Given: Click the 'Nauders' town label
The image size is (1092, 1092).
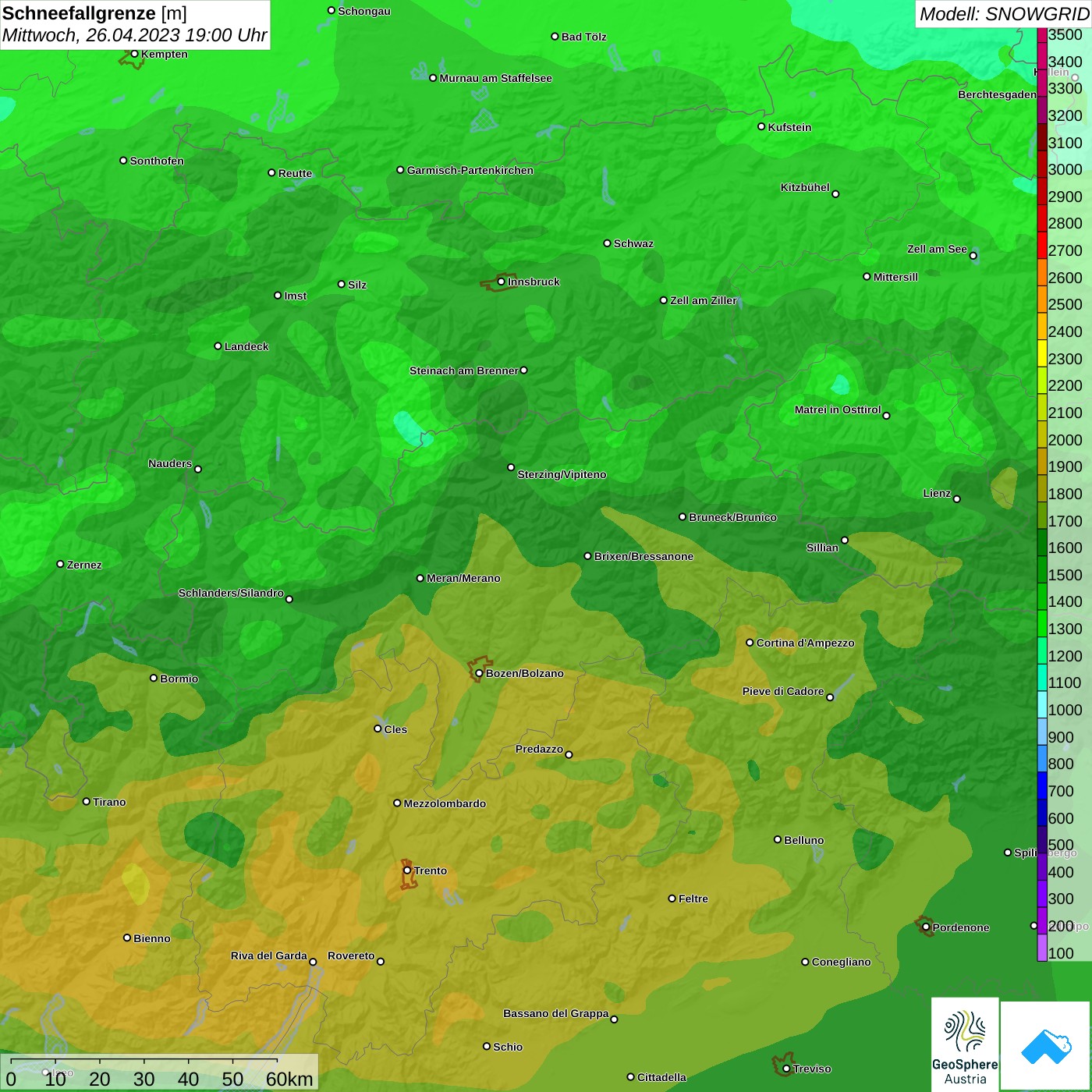Looking at the screenshot, I should coord(170,463).
